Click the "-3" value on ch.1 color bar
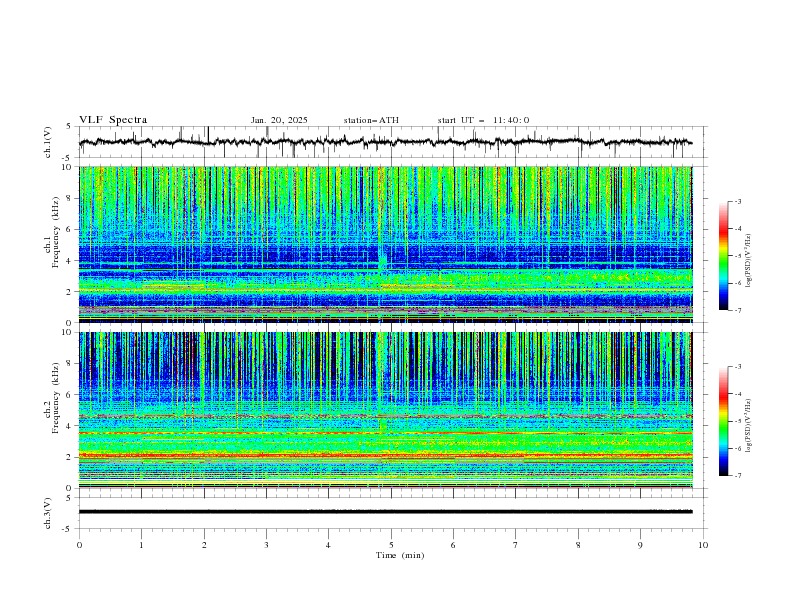Screen dimensions: 792x612 [x=737, y=201]
